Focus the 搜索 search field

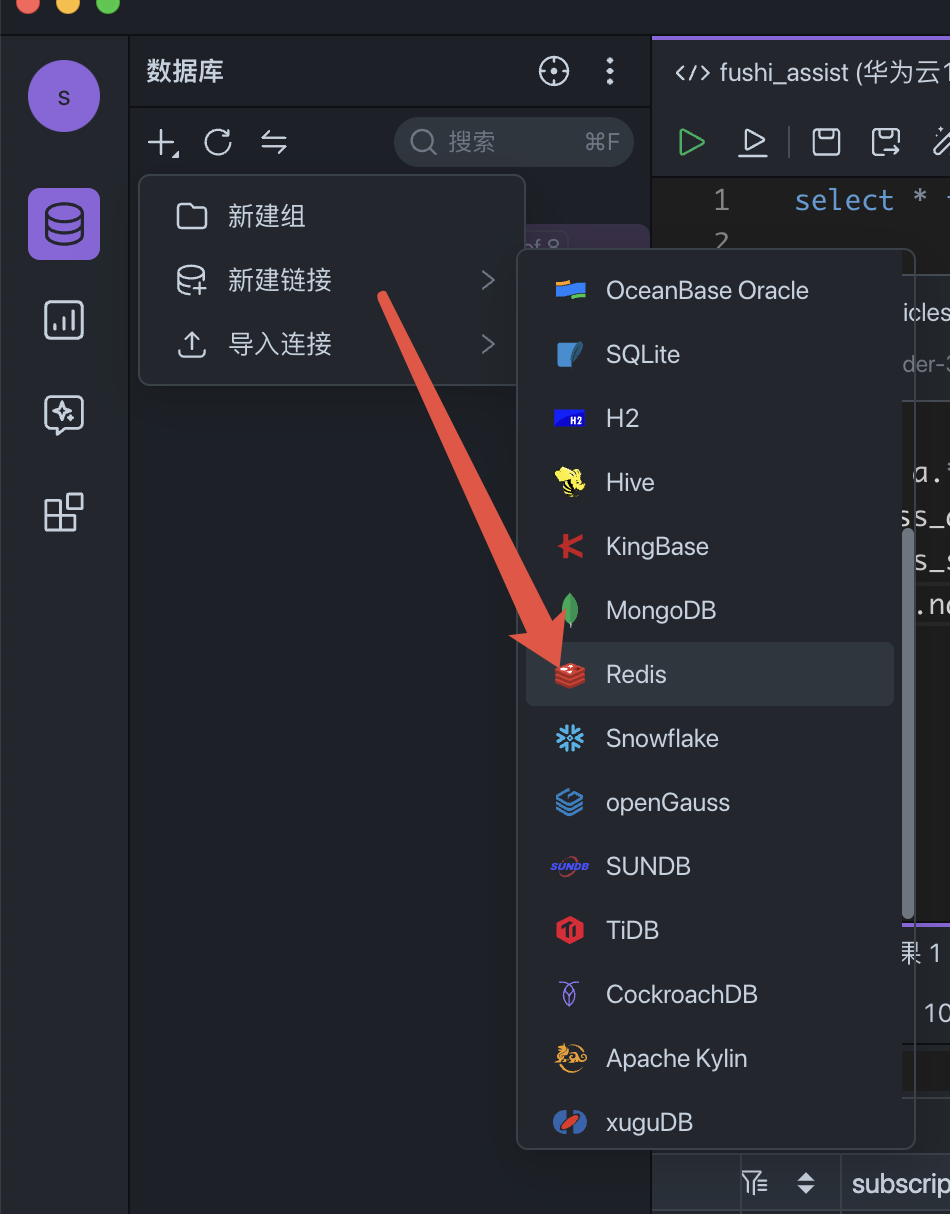[514, 142]
